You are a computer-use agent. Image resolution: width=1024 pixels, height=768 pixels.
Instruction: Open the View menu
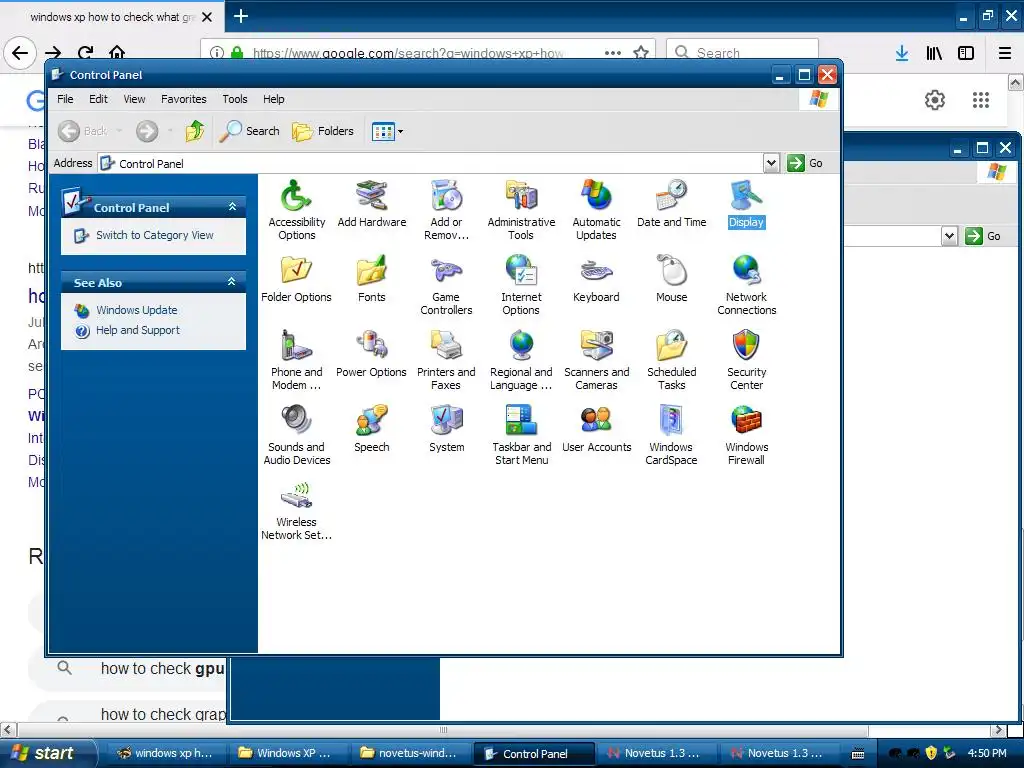point(135,99)
